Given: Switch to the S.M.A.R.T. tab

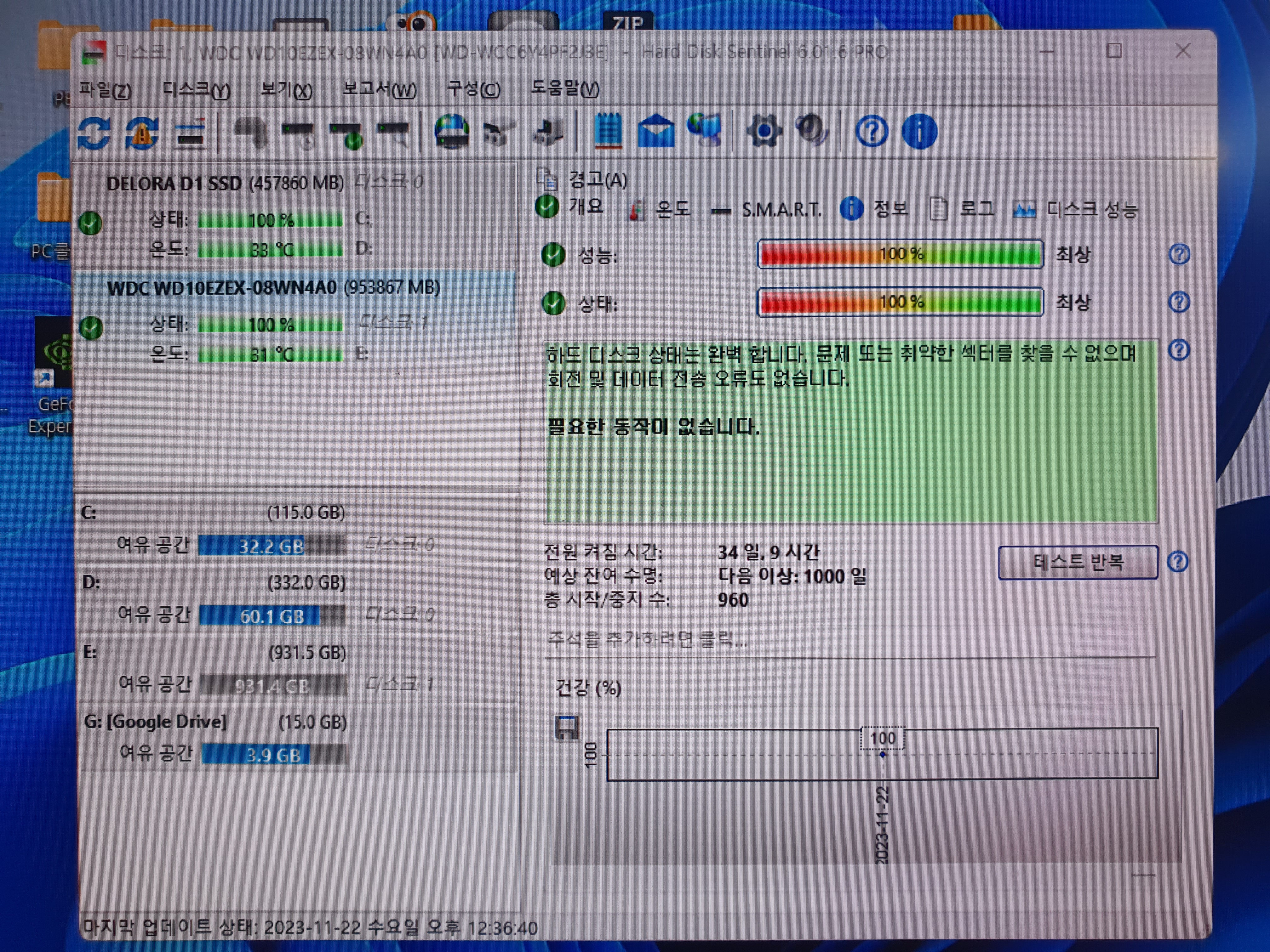Looking at the screenshot, I should click(766, 210).
